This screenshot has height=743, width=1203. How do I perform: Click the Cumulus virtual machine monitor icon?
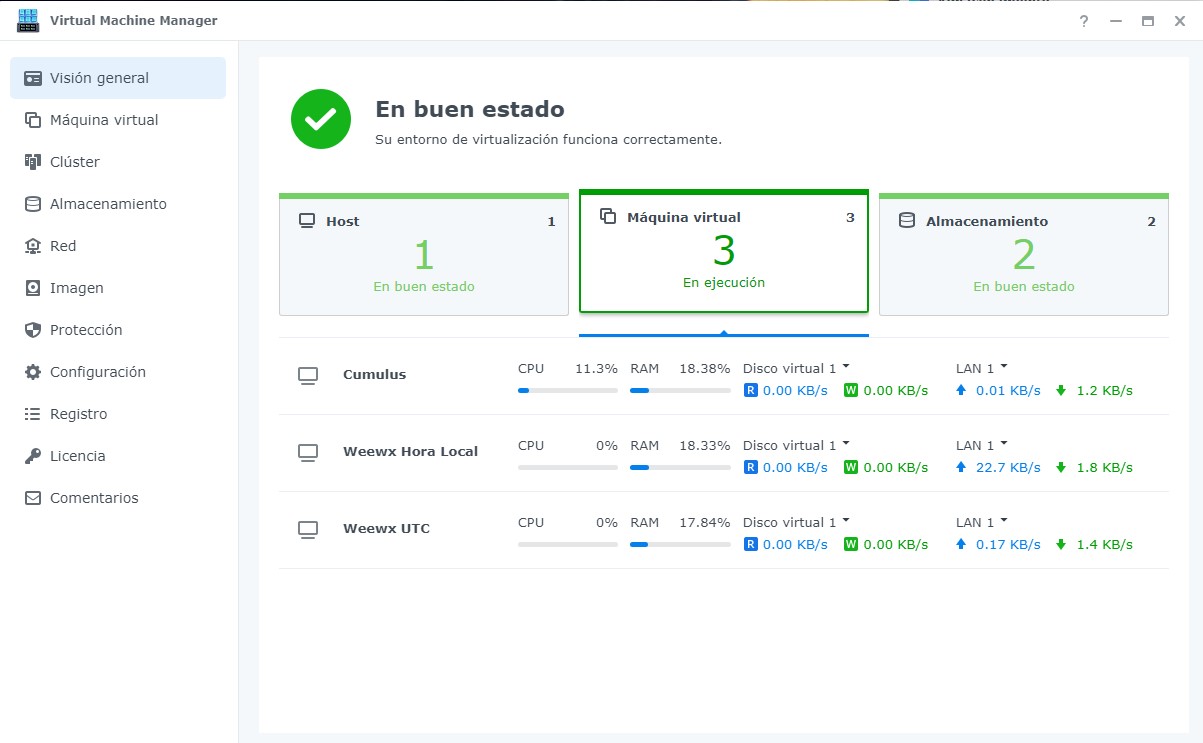coord(308,375)
